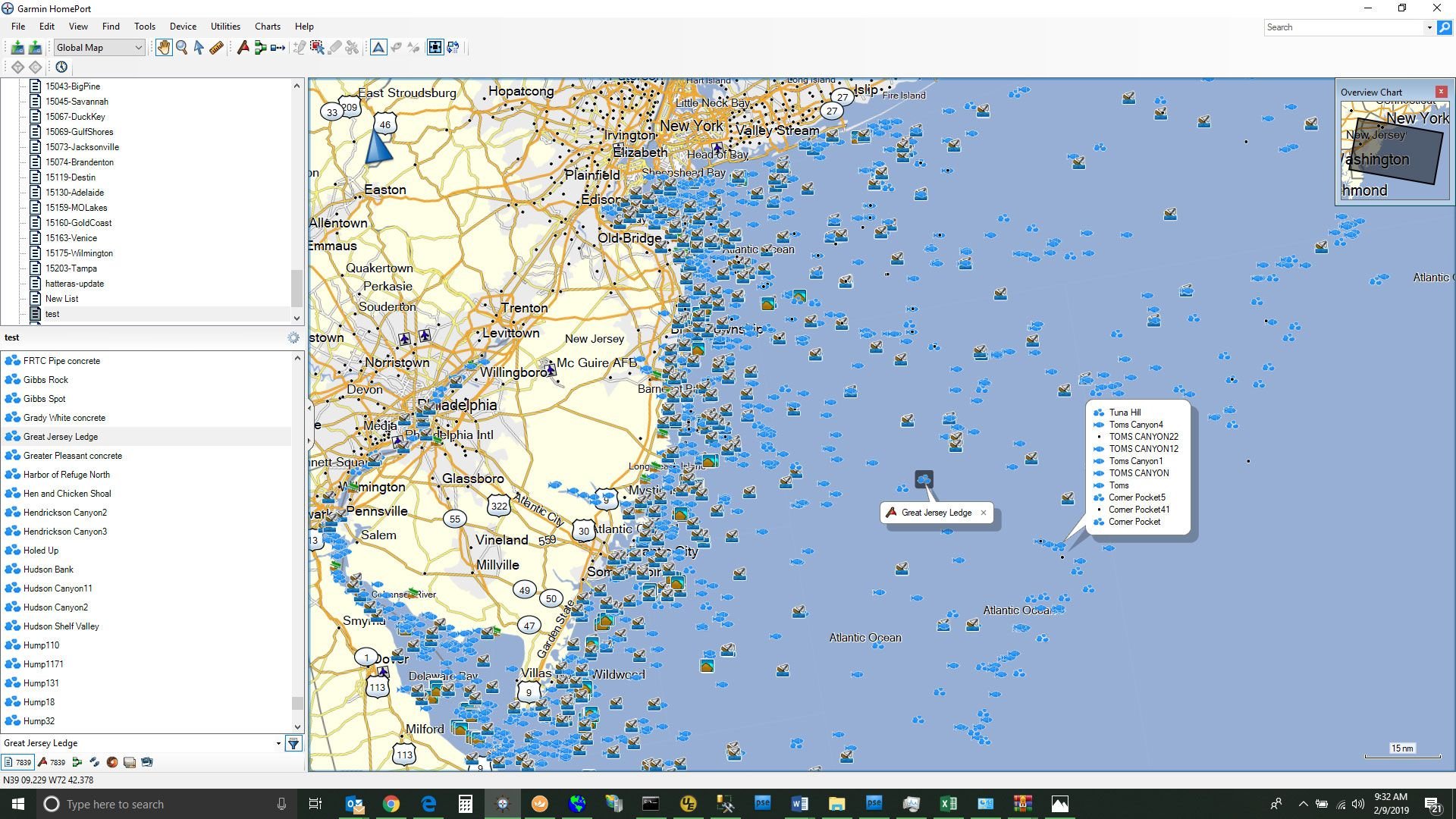The width and height of the screenshot is (1456, 819).
Task: Select the 15069-GulfShores list
Action: (x=79, y=132)
